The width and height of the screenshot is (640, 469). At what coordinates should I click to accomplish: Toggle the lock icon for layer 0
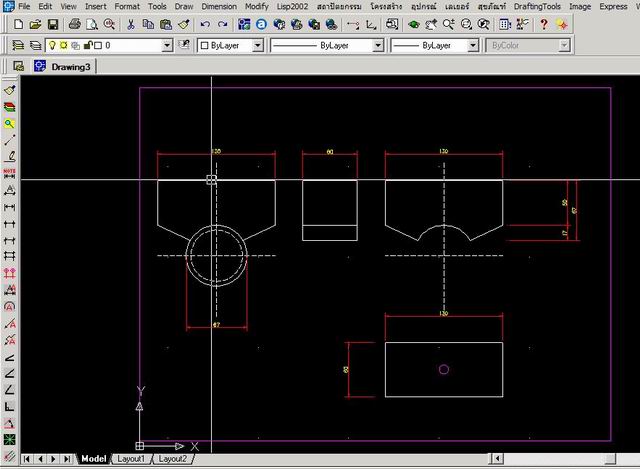tap(88, 46)
